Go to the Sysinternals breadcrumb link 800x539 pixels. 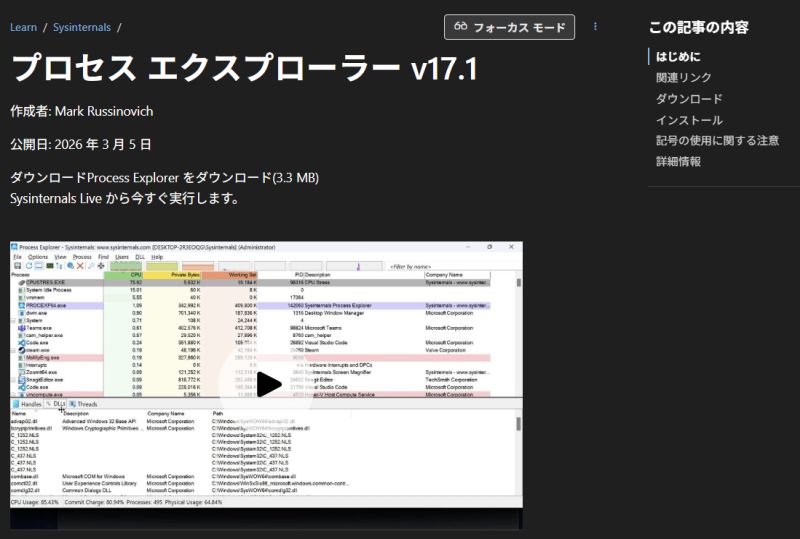click(82, 27)
